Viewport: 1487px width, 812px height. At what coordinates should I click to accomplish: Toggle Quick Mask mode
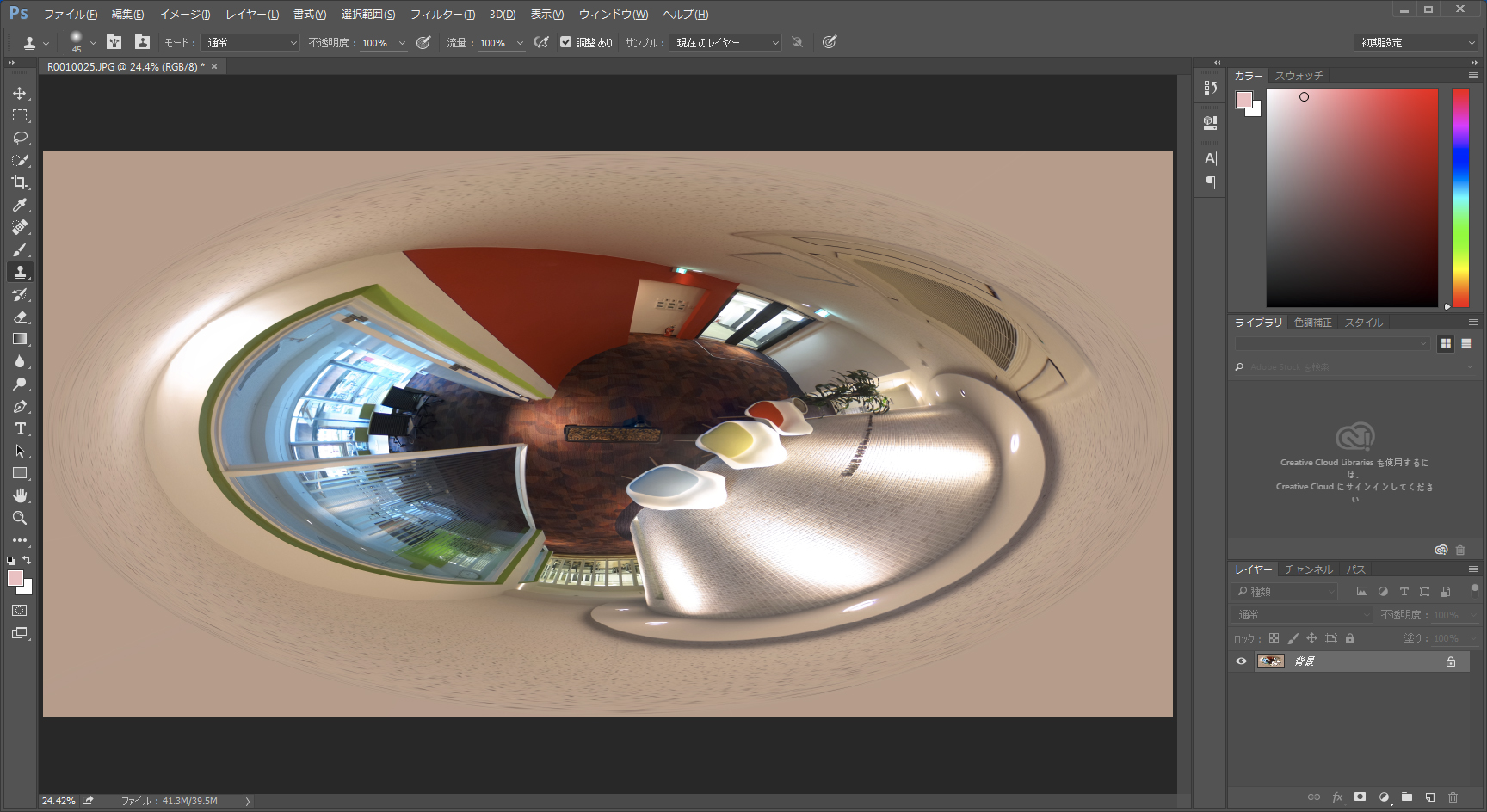[x=20, y=611]
